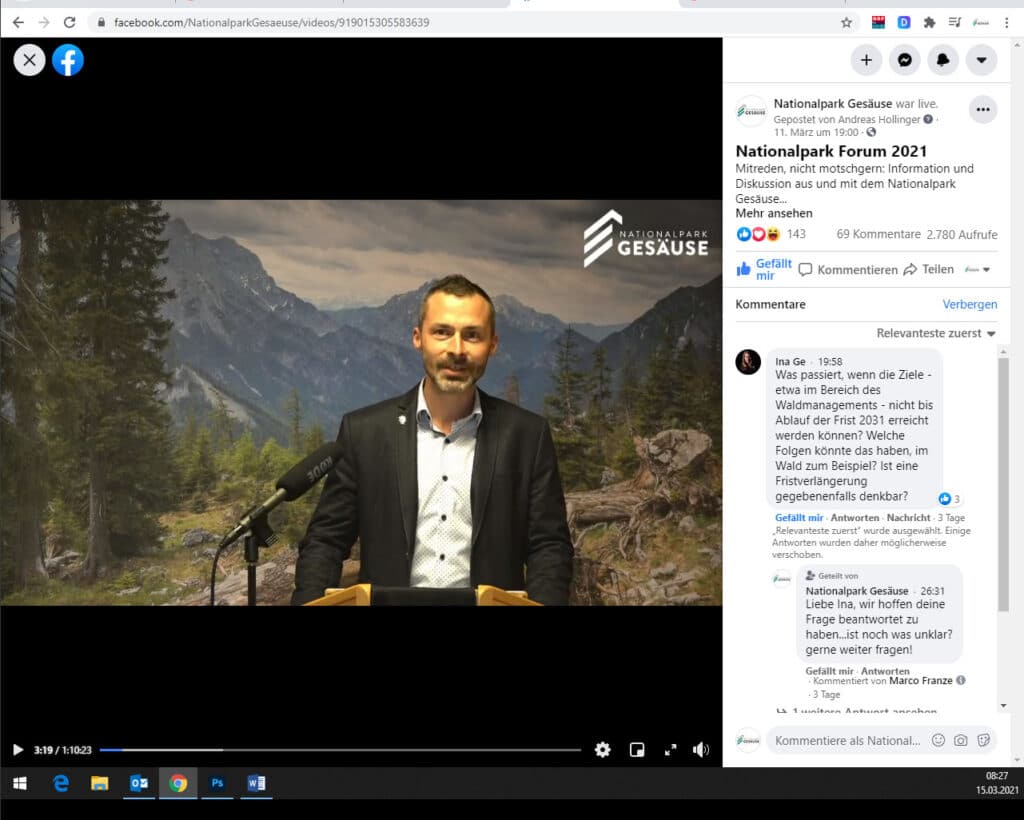Open video quality settings gear
This screenshot has width=1024, height=820.
(x=602, y=749)
